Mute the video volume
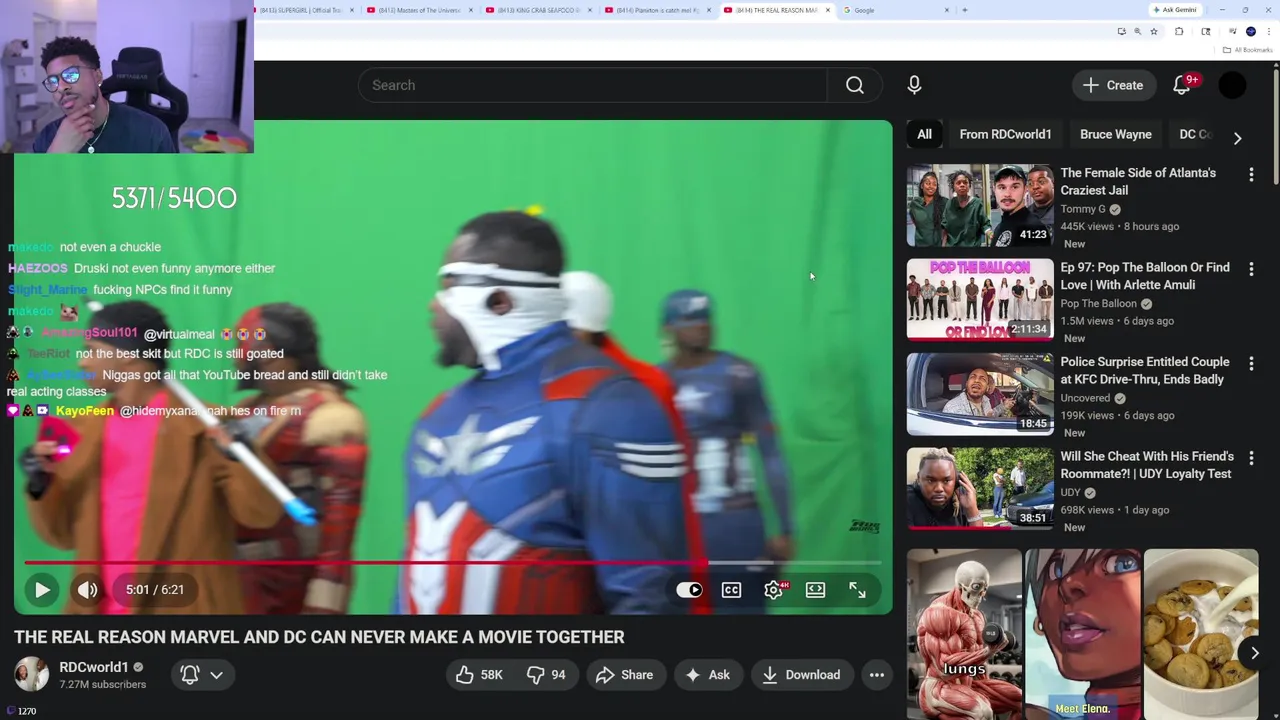Viewport: 1280px width, 720px height. (x=88, y=590)
